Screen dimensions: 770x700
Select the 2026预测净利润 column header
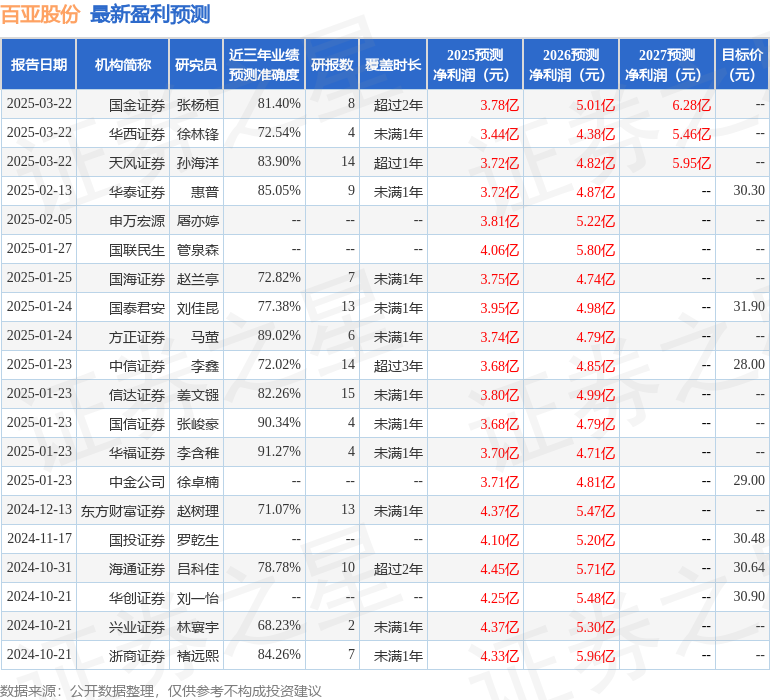click(x=571, y=64)
